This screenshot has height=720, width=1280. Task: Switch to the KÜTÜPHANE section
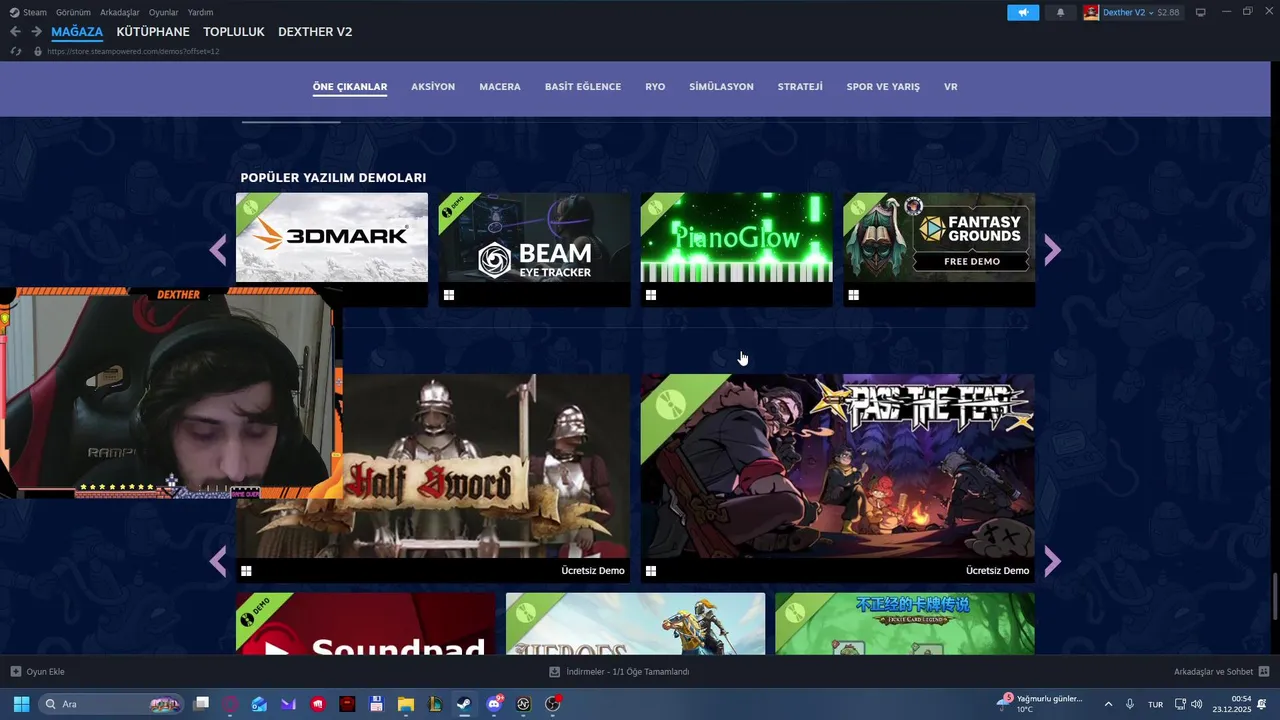tap(153, 32)
